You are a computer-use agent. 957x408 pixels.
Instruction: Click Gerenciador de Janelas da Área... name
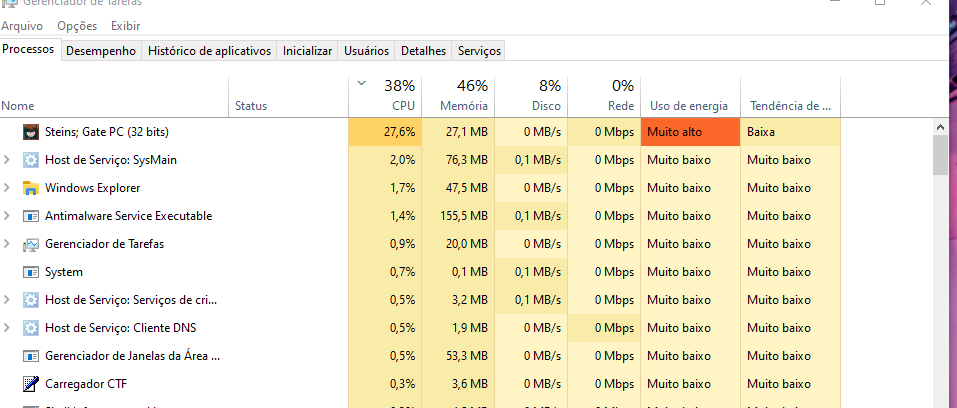coord(132,356)
